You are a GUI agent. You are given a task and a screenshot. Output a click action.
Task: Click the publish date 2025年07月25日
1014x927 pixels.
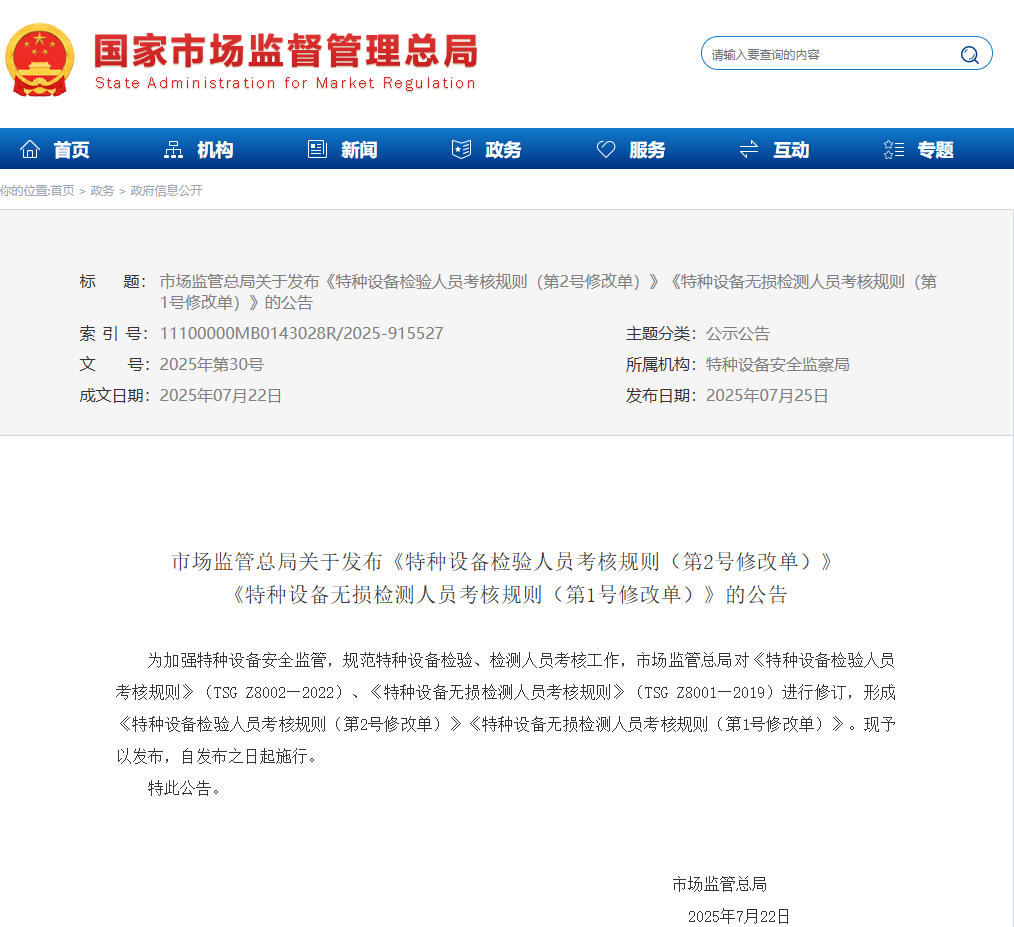(x=767, y=396)
